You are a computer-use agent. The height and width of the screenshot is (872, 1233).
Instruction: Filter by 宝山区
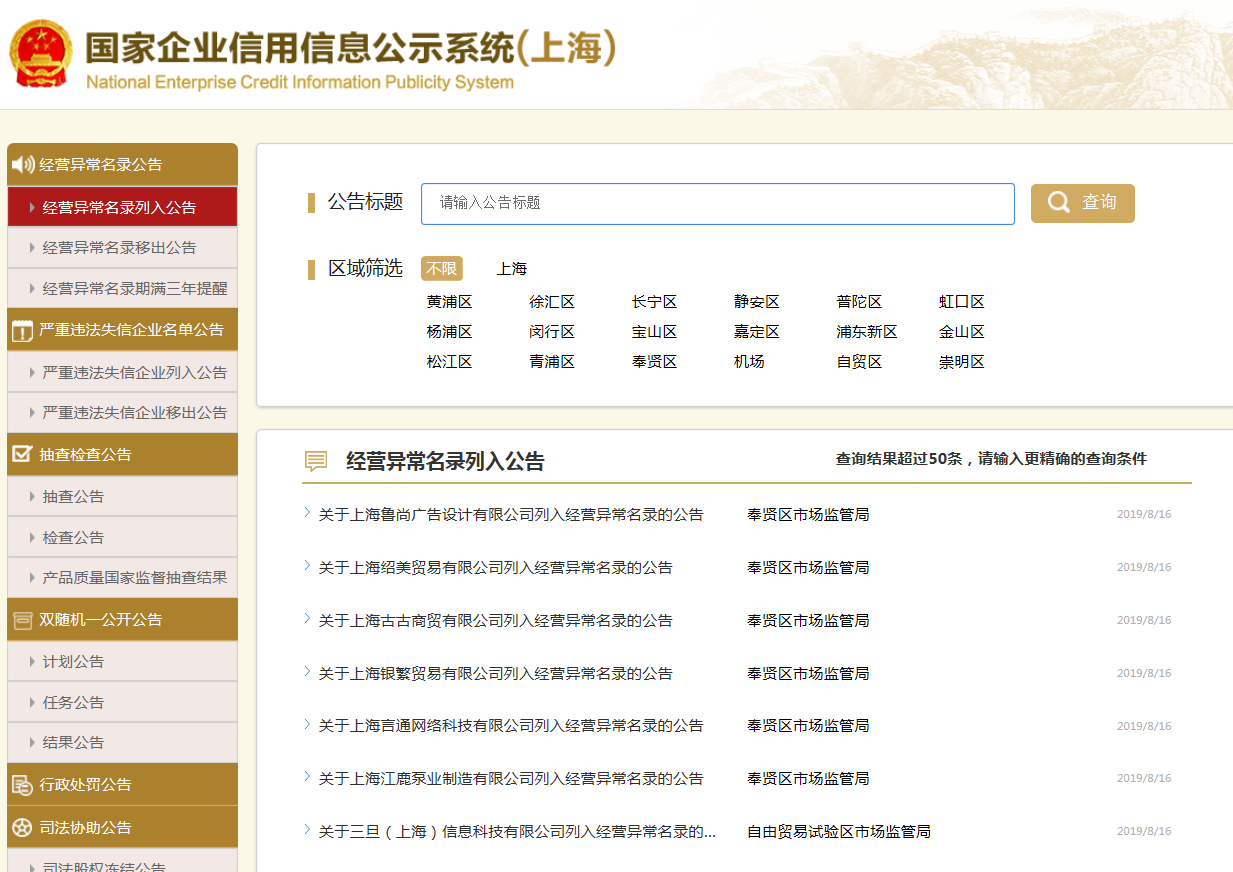point(654,332)
